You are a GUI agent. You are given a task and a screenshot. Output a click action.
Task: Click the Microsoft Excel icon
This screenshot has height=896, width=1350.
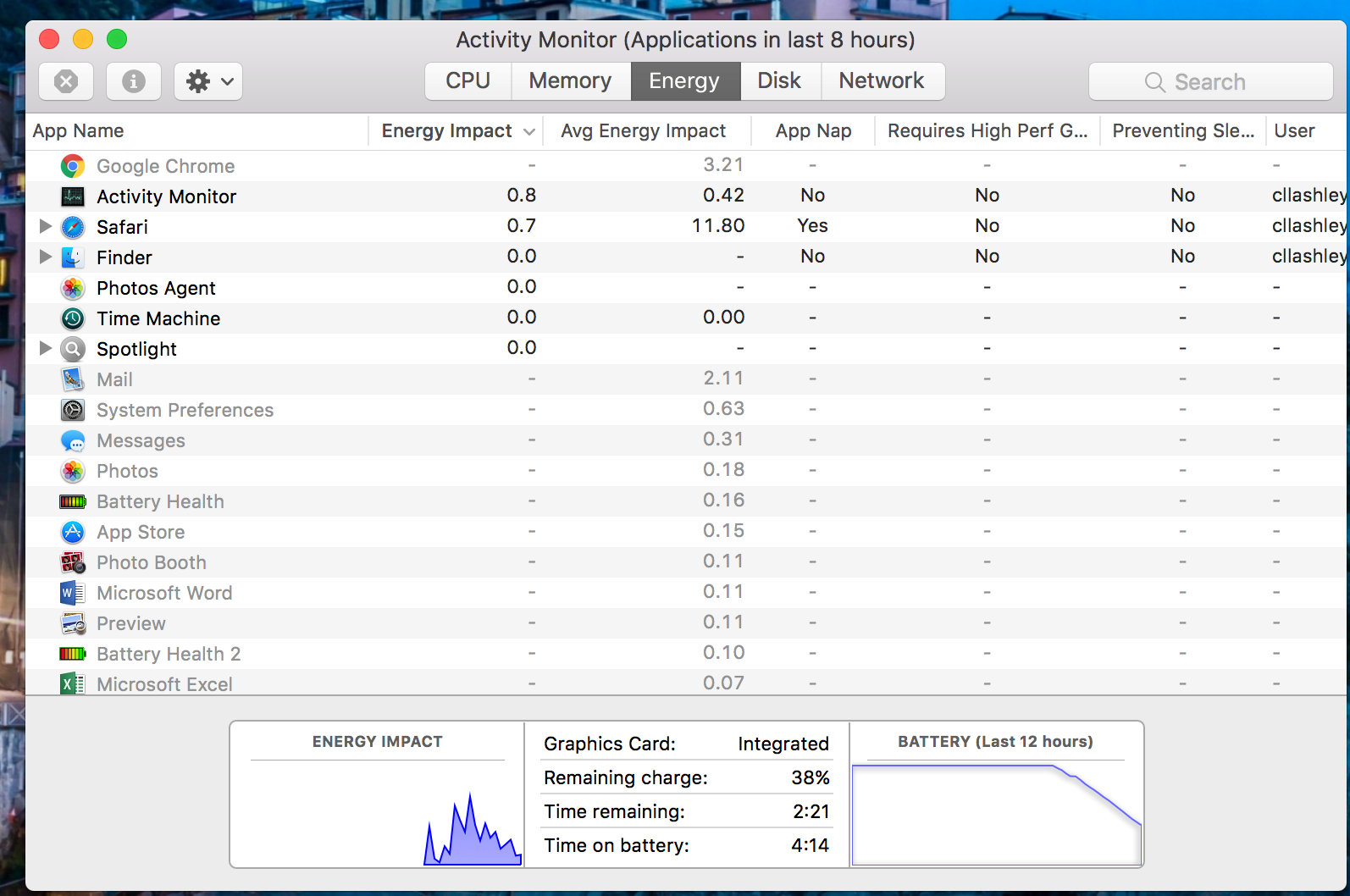coord(73,683)
